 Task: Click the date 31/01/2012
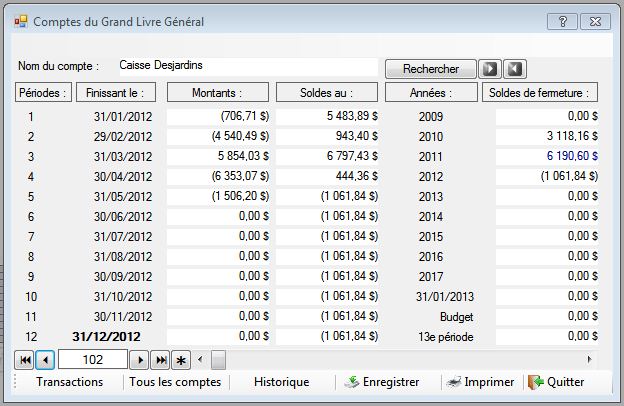tap(123, 117)
